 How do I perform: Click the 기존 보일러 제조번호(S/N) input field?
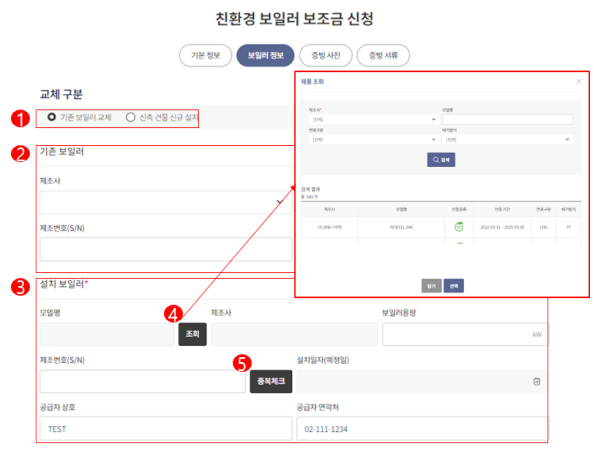tap(166, 249)
